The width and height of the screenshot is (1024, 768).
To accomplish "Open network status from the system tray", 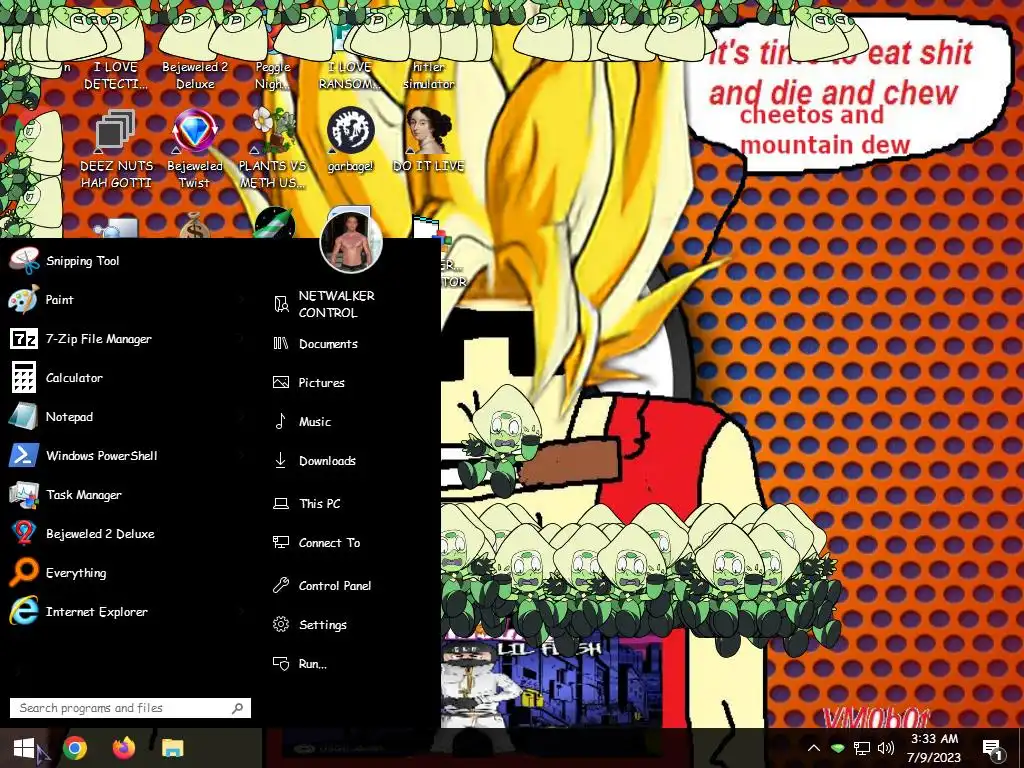I will pyautogui.click(x=862, y=748).
